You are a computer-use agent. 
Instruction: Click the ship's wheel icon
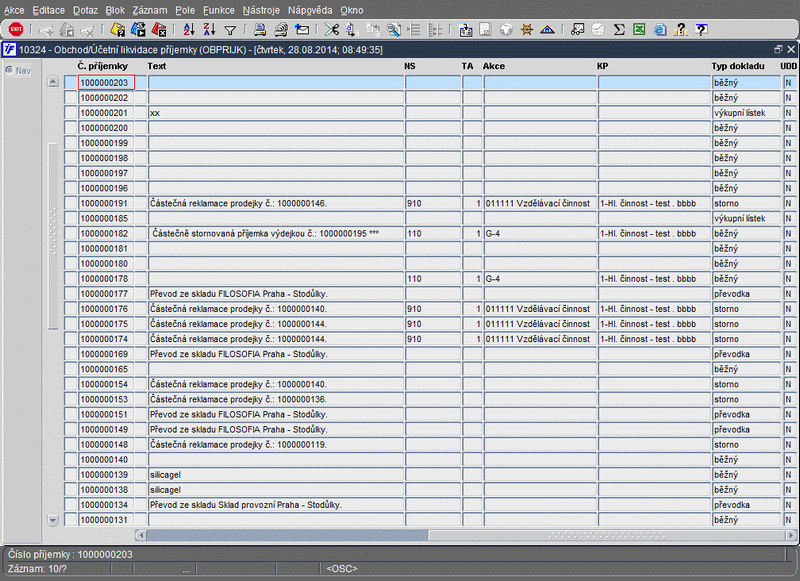coord(527,30)
